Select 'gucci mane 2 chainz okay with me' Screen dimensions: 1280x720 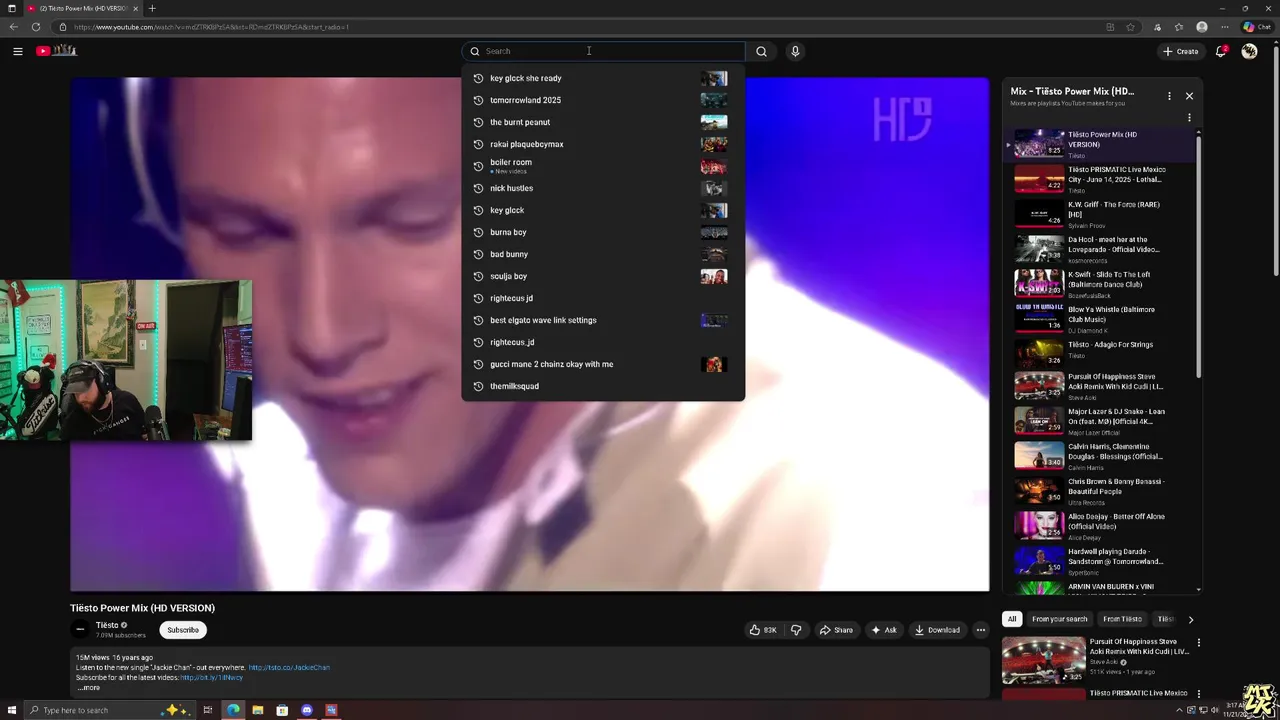(x=603, y=364)
